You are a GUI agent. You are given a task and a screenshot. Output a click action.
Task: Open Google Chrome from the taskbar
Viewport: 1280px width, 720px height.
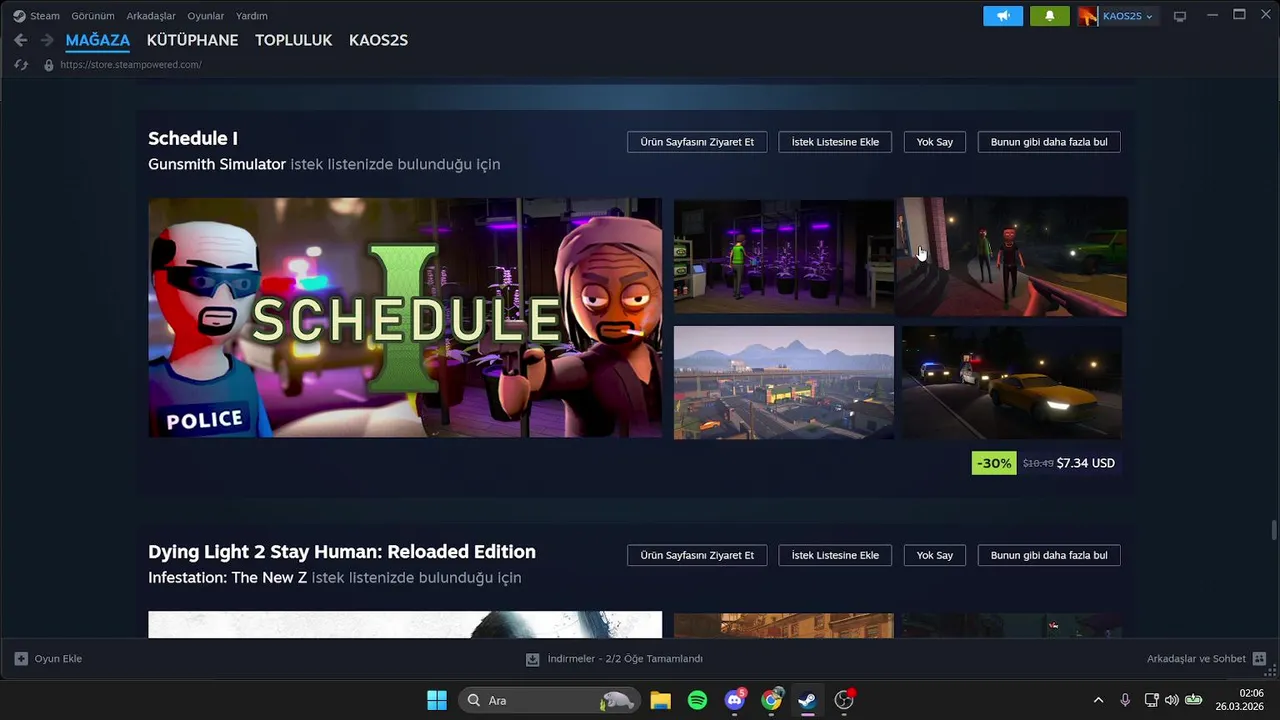pyautogui.click(x=771, y=700)
